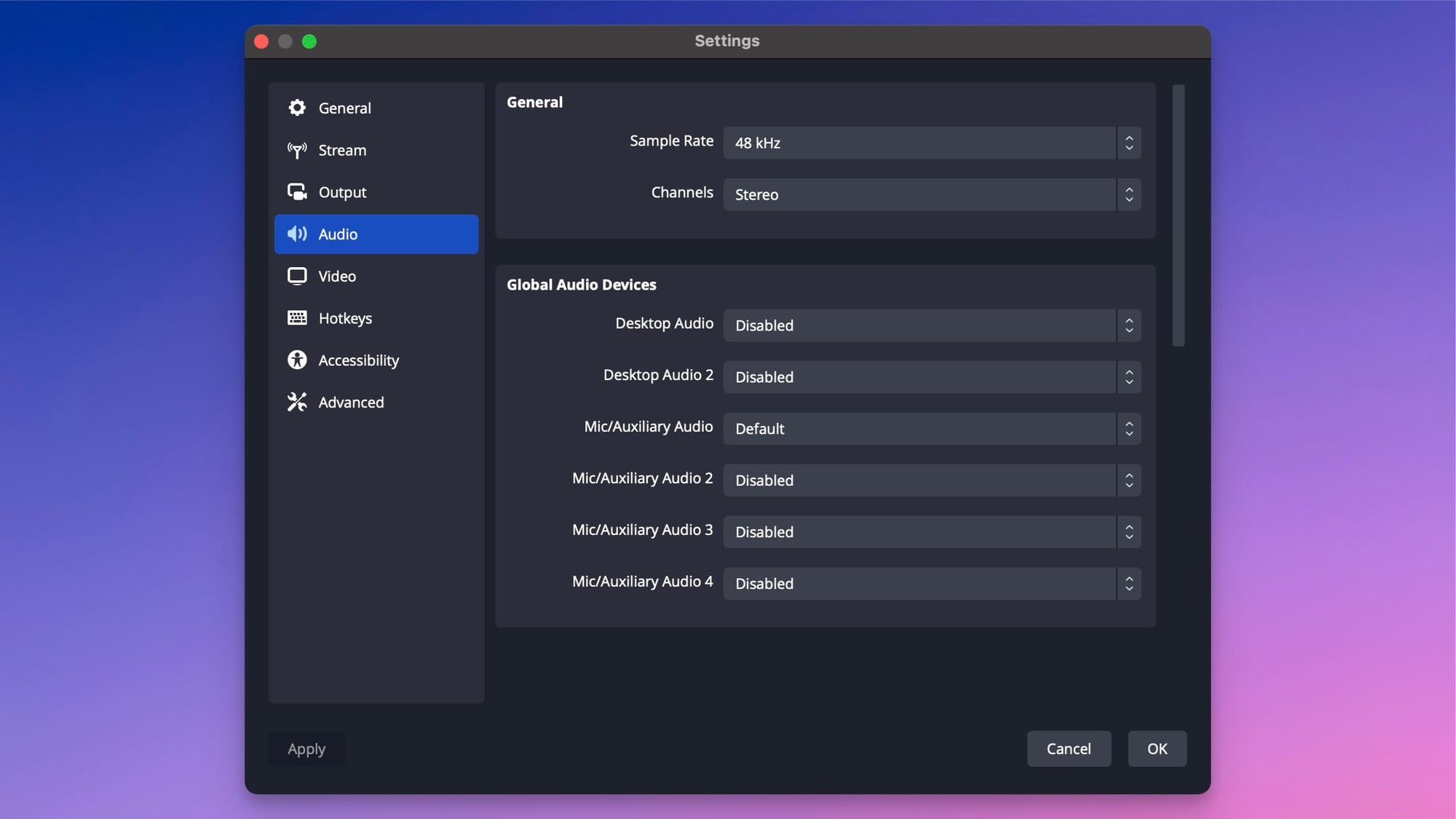Select the Video monitor icon
Screen dimensions: 1456x819
click(x=297, y=276)
